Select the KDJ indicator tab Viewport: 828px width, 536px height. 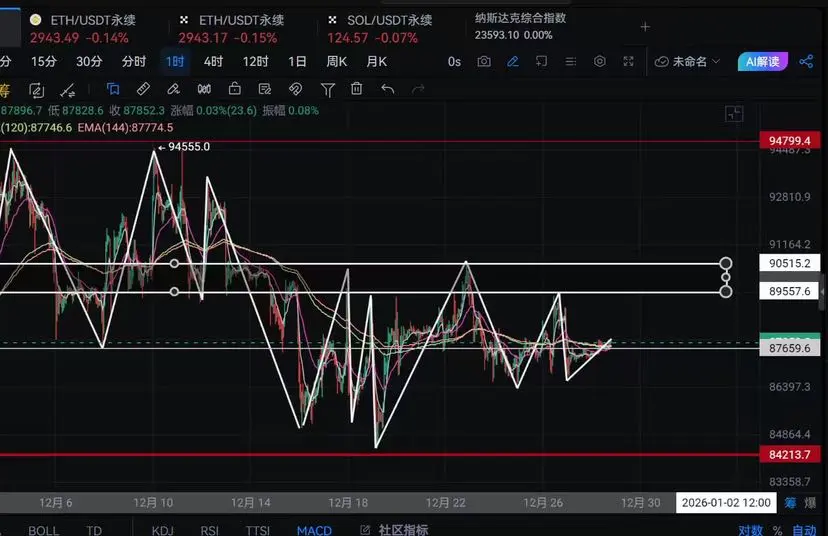tap(163, 530)
